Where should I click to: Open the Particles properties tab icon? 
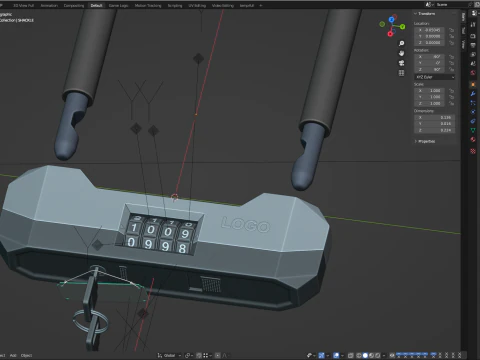pyautogui.click(x=473, y=103)
